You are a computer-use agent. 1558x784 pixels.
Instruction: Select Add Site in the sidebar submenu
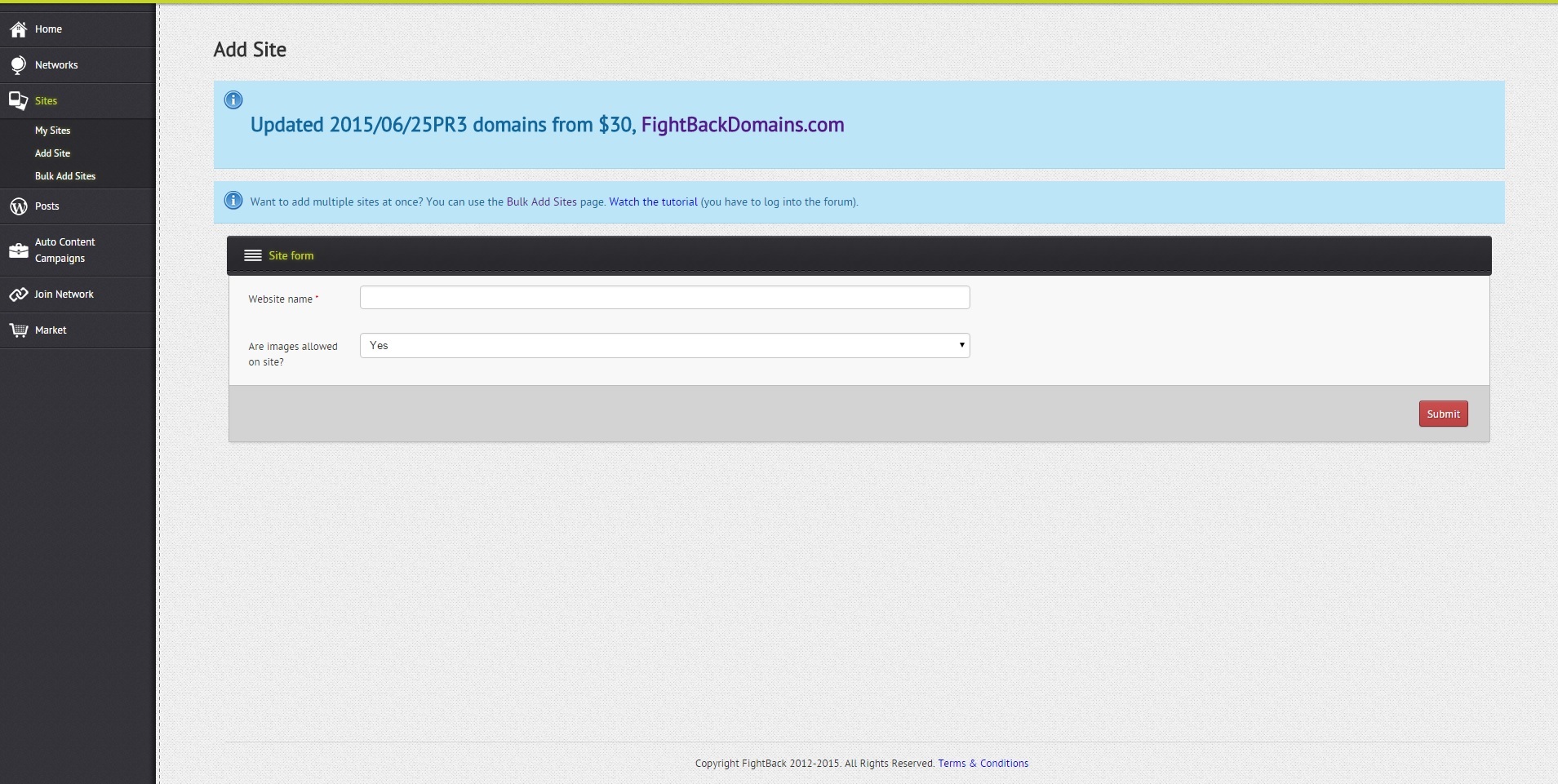52,153
